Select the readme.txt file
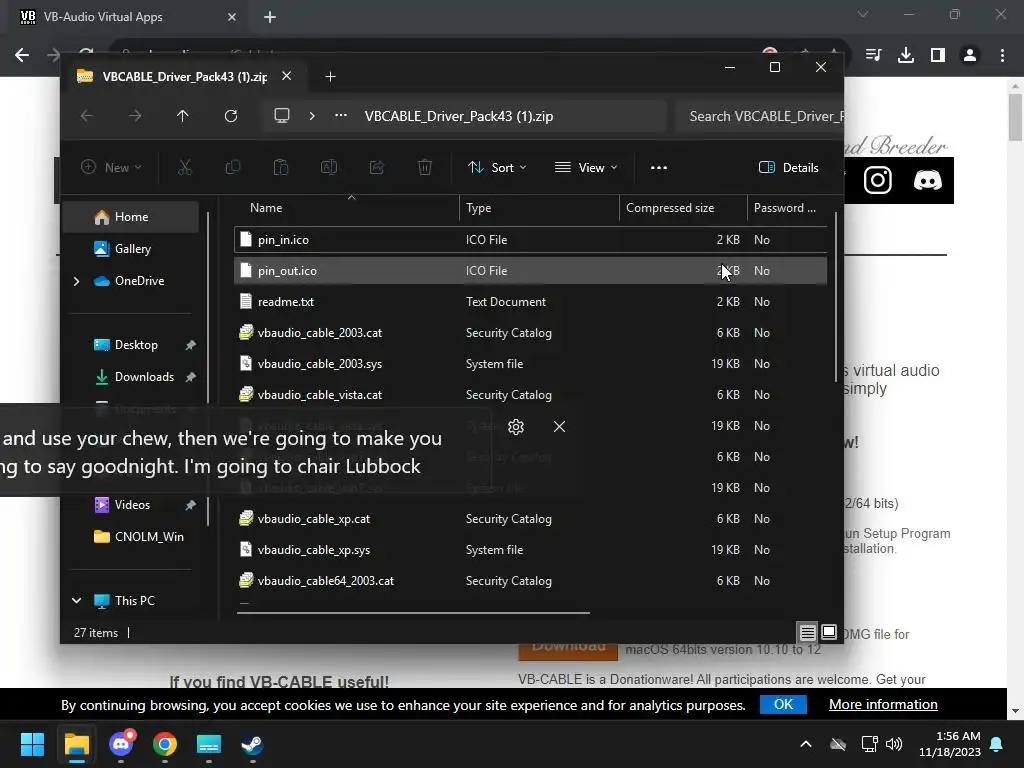The height and width of the screenshot is (768, 1024). click(530, 302)
